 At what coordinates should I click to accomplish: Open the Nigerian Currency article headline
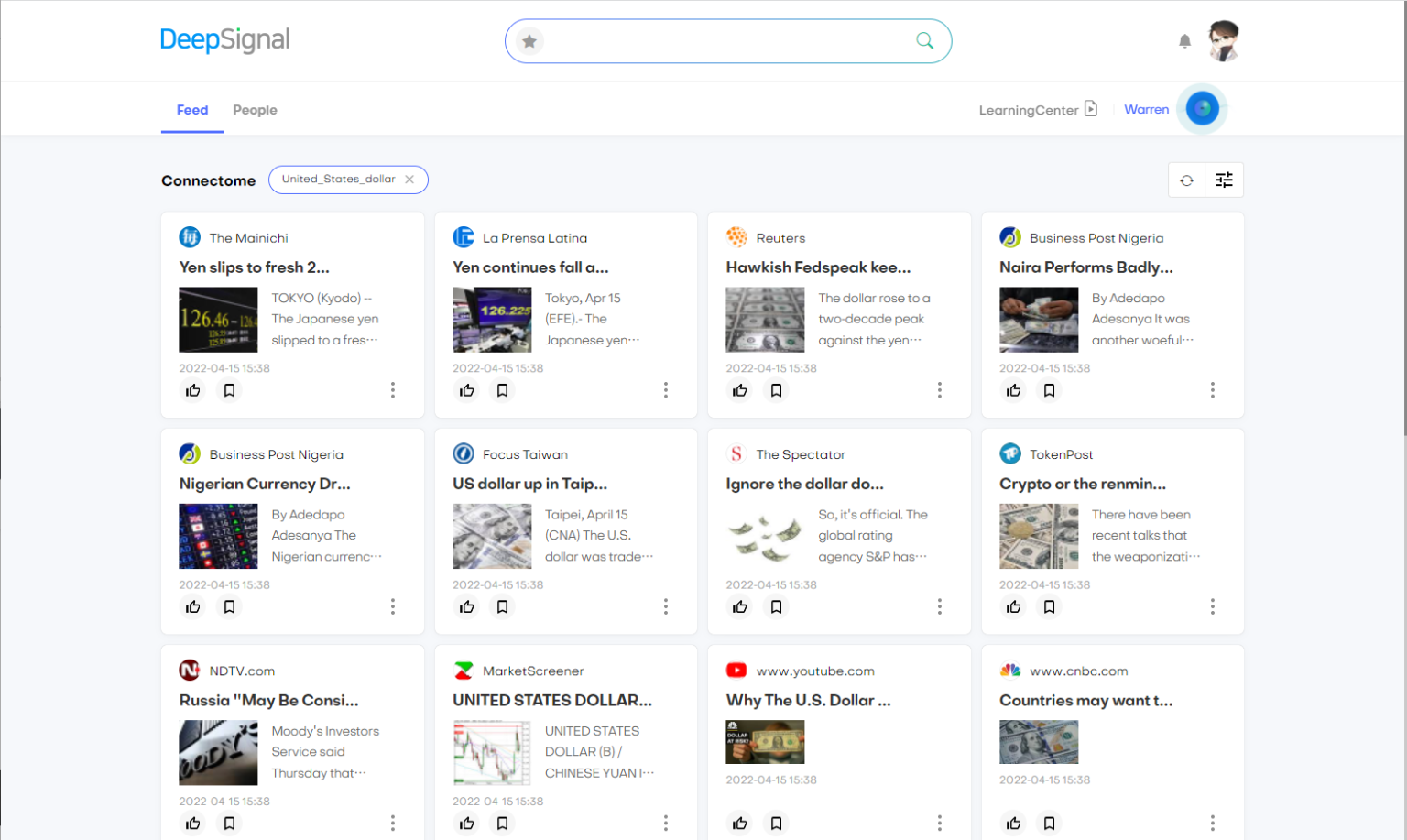265,484
